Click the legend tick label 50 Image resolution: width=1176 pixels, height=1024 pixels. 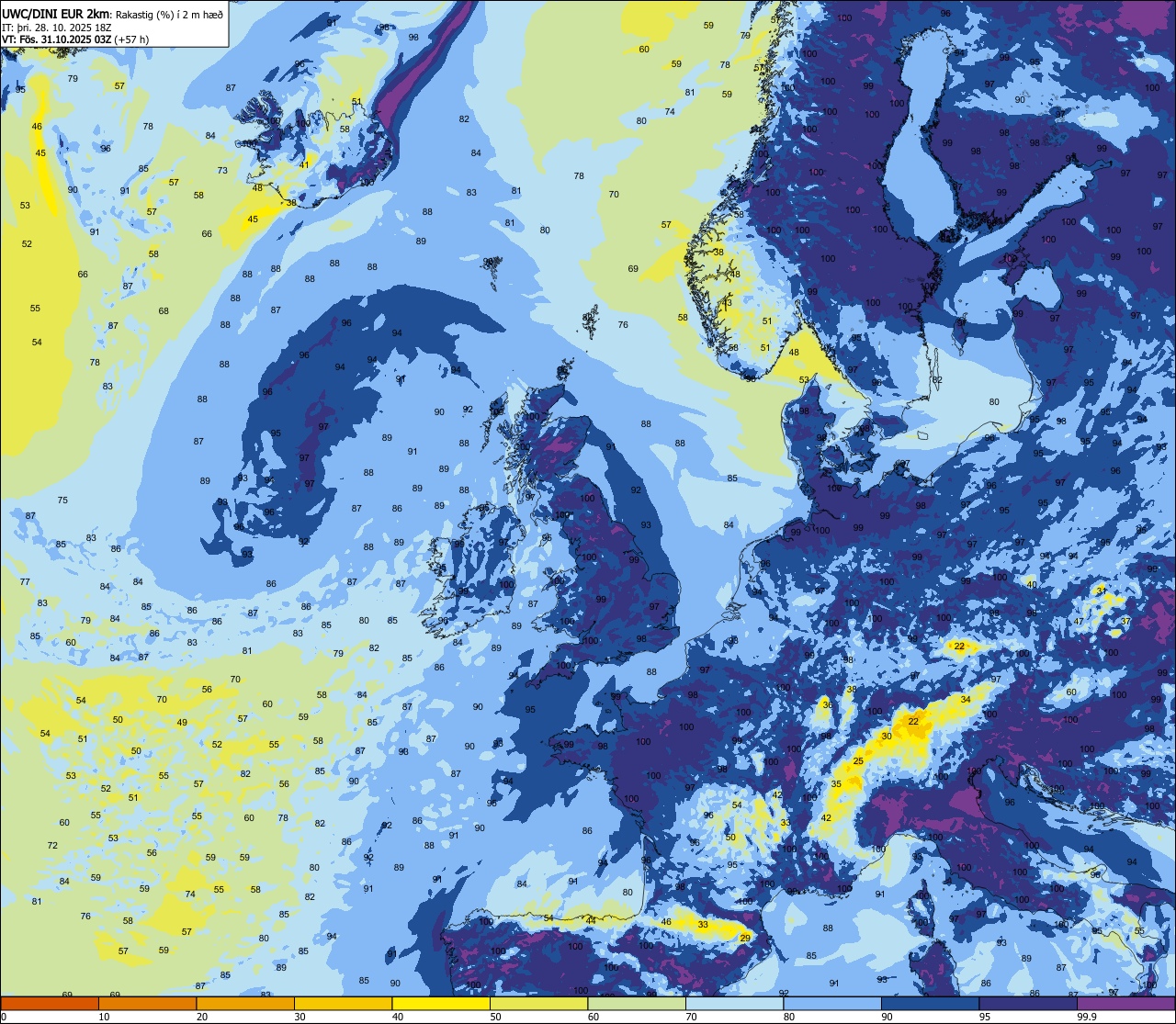495,1017
